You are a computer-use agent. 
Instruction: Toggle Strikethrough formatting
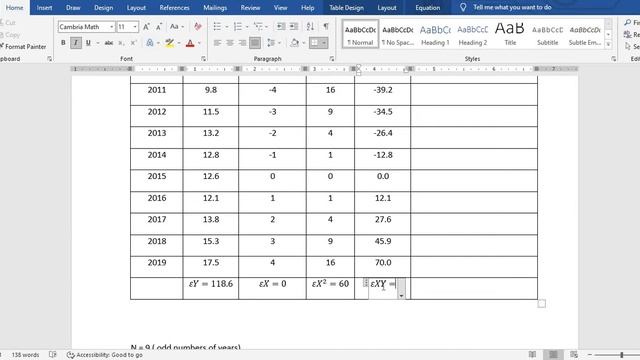(109, 43)
